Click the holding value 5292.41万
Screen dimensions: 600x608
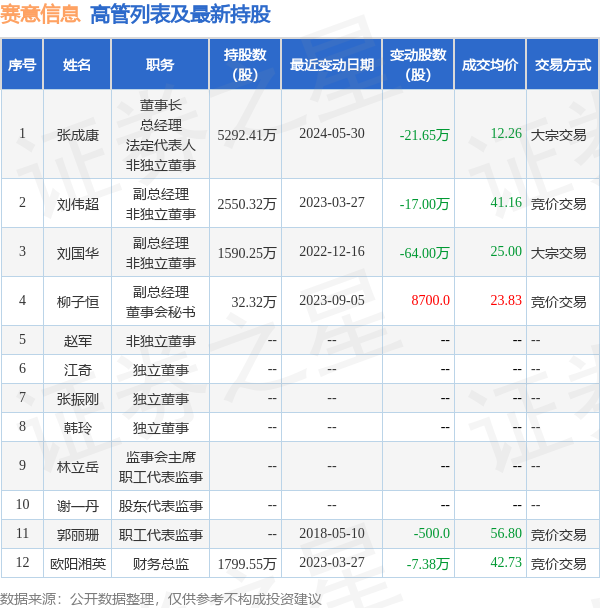(x=247, y=135)
